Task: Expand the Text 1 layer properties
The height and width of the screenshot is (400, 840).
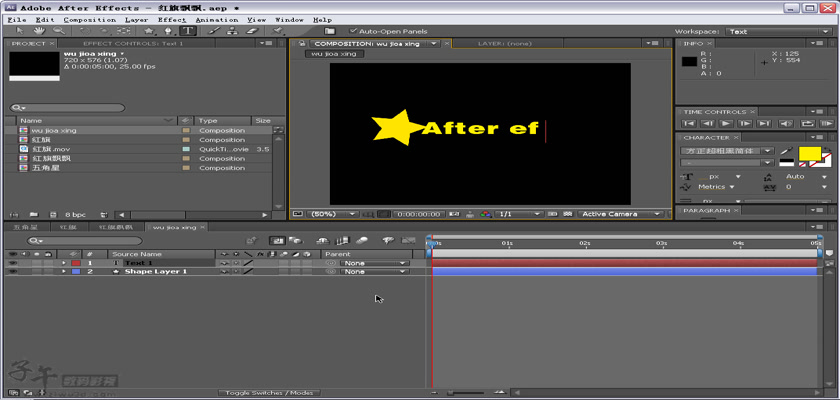Action: 64,263
